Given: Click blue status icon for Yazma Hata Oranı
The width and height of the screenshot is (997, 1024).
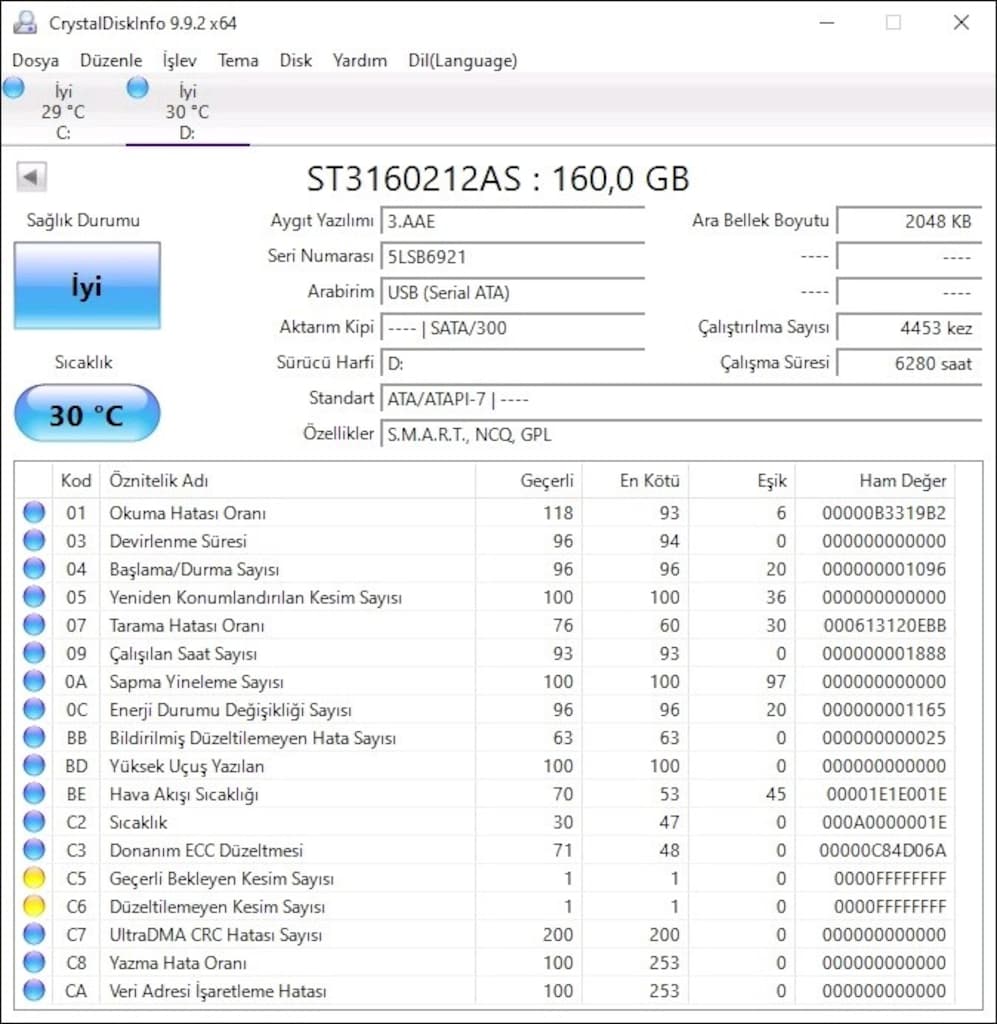Looking at the screenshot, I should (x=34, y=962).
